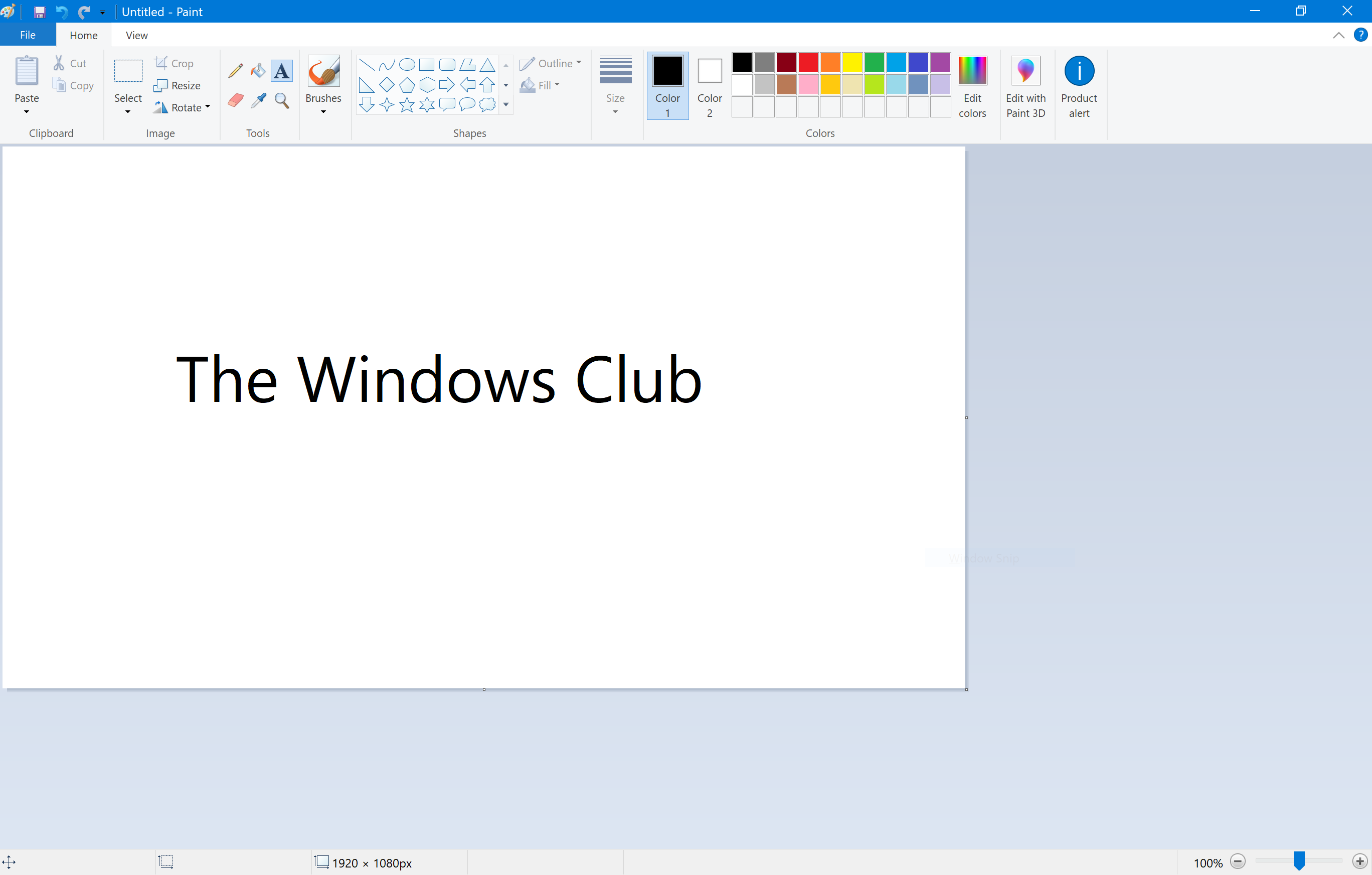
Task: Pick the Rounded rectangle shape
Action: pos(447,64)
